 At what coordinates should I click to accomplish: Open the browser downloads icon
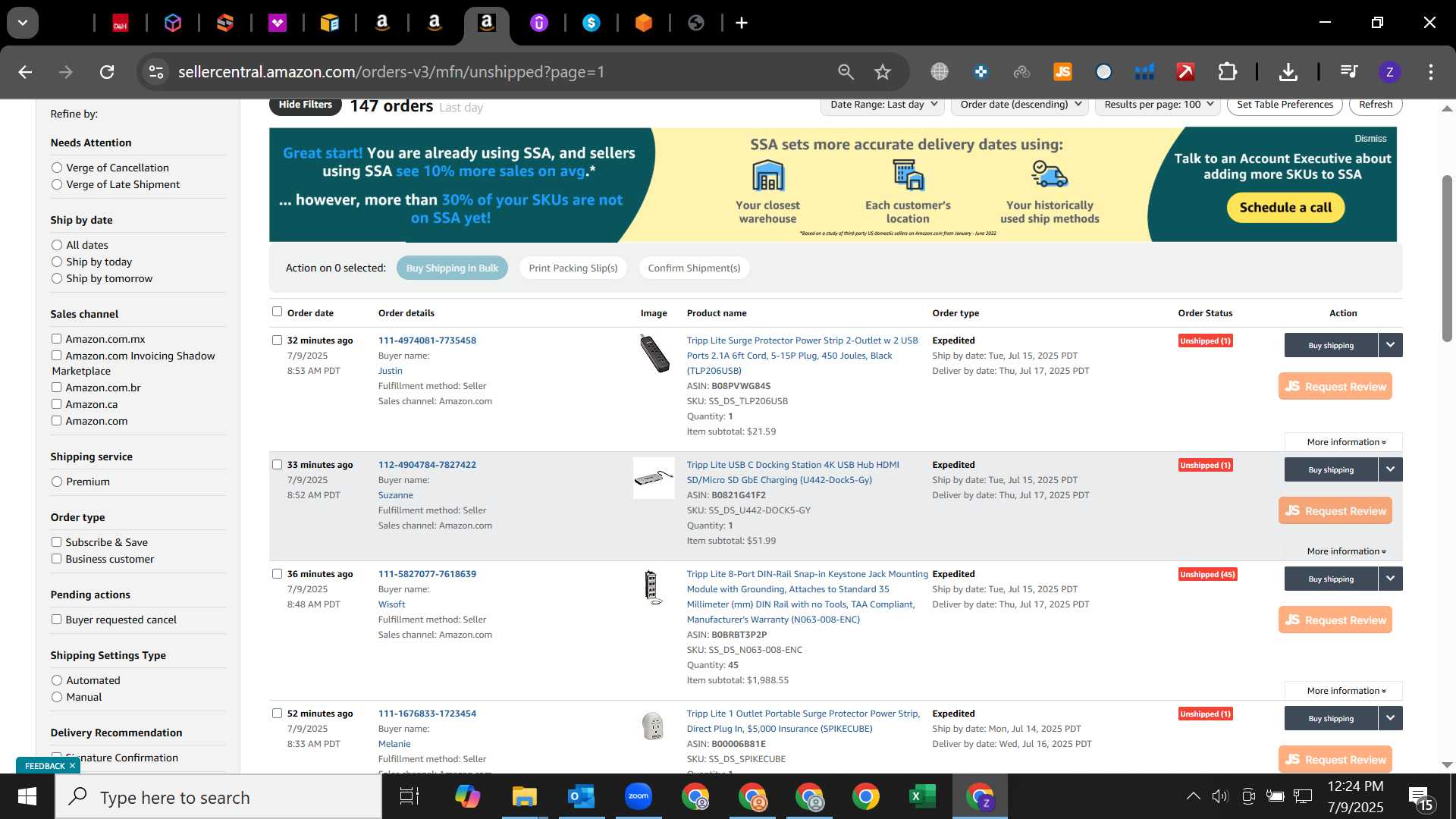coord(1288,72)
